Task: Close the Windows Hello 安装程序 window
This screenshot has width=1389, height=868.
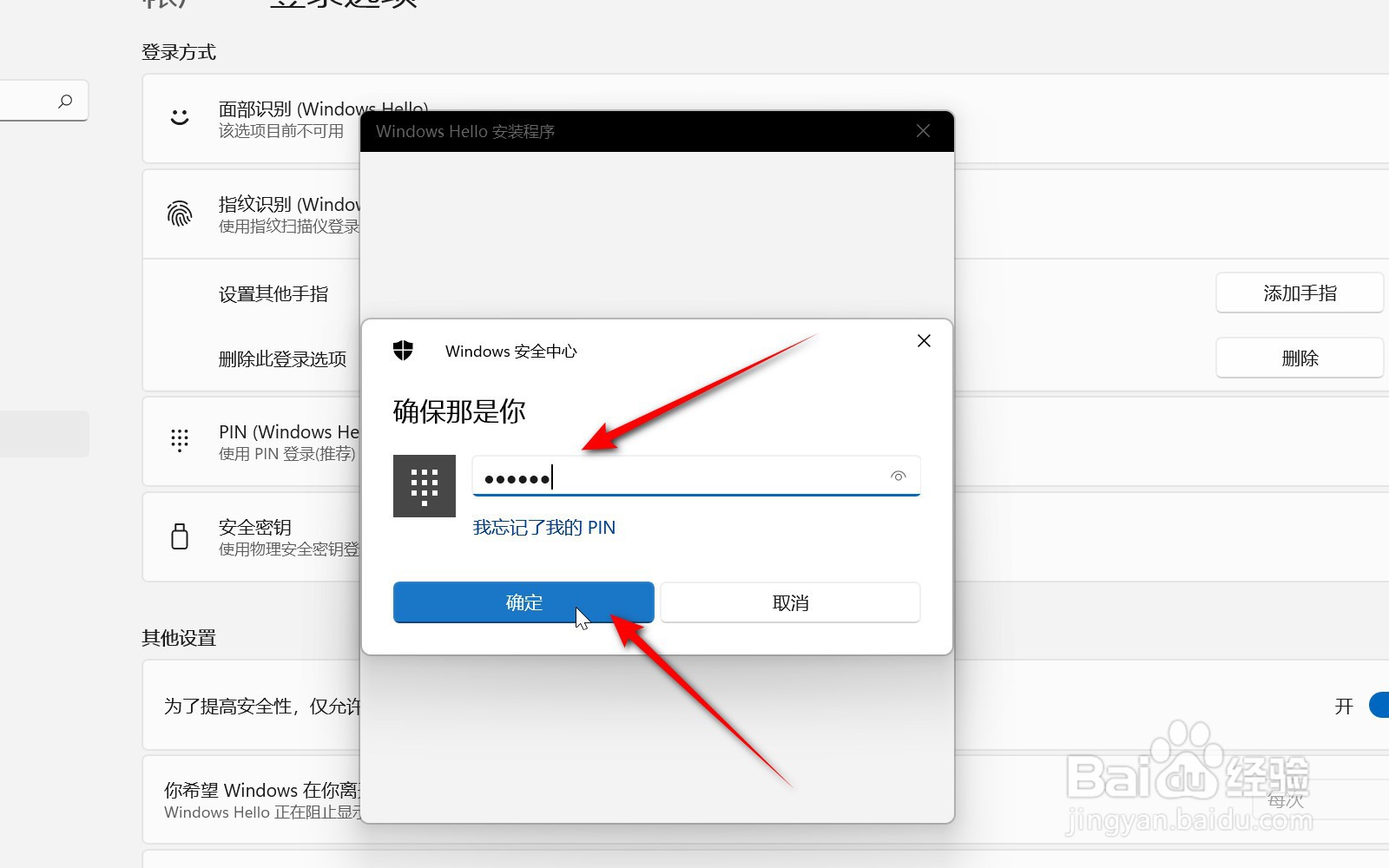Action: tap(923, 131)
